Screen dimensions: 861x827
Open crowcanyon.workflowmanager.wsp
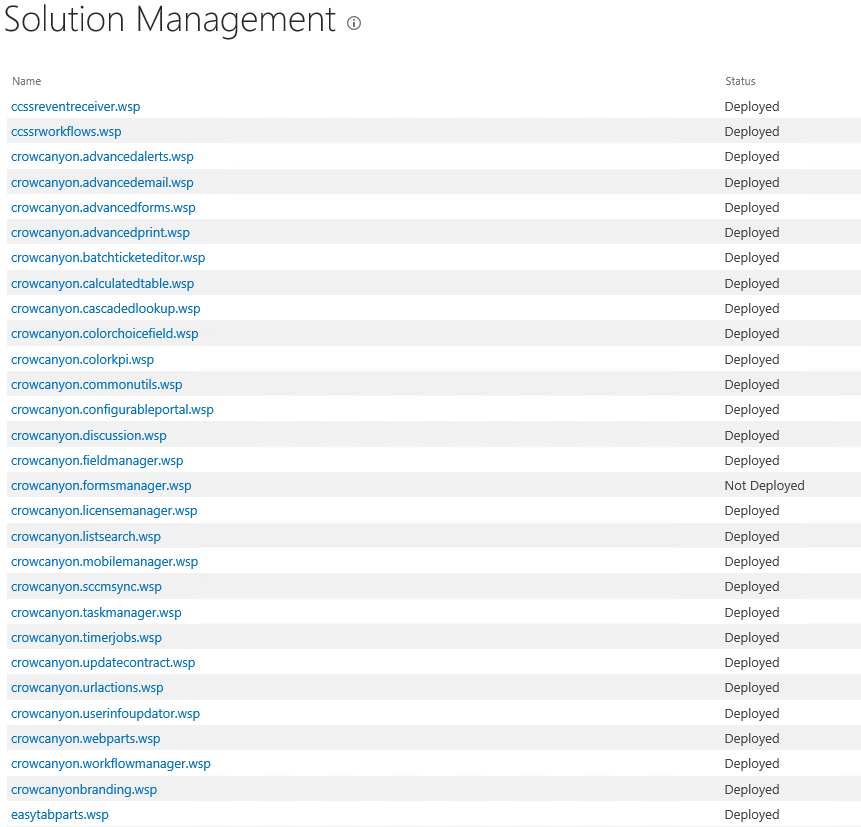(x=111, y=764)
